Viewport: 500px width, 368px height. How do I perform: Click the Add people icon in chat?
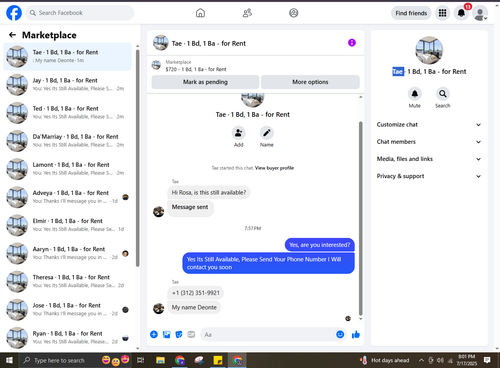238,133
